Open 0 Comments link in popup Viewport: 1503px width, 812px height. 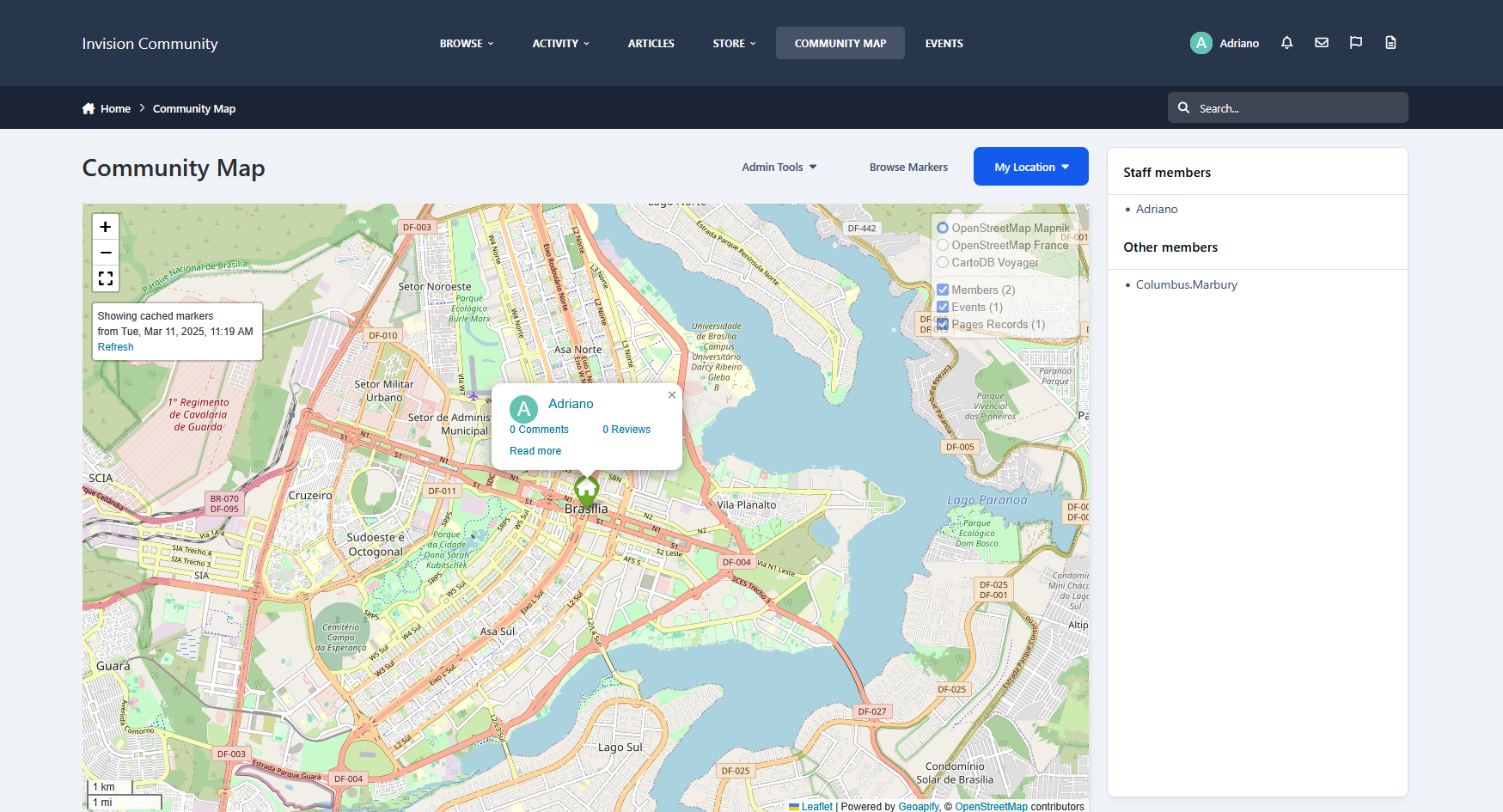[x=539, y=430]
